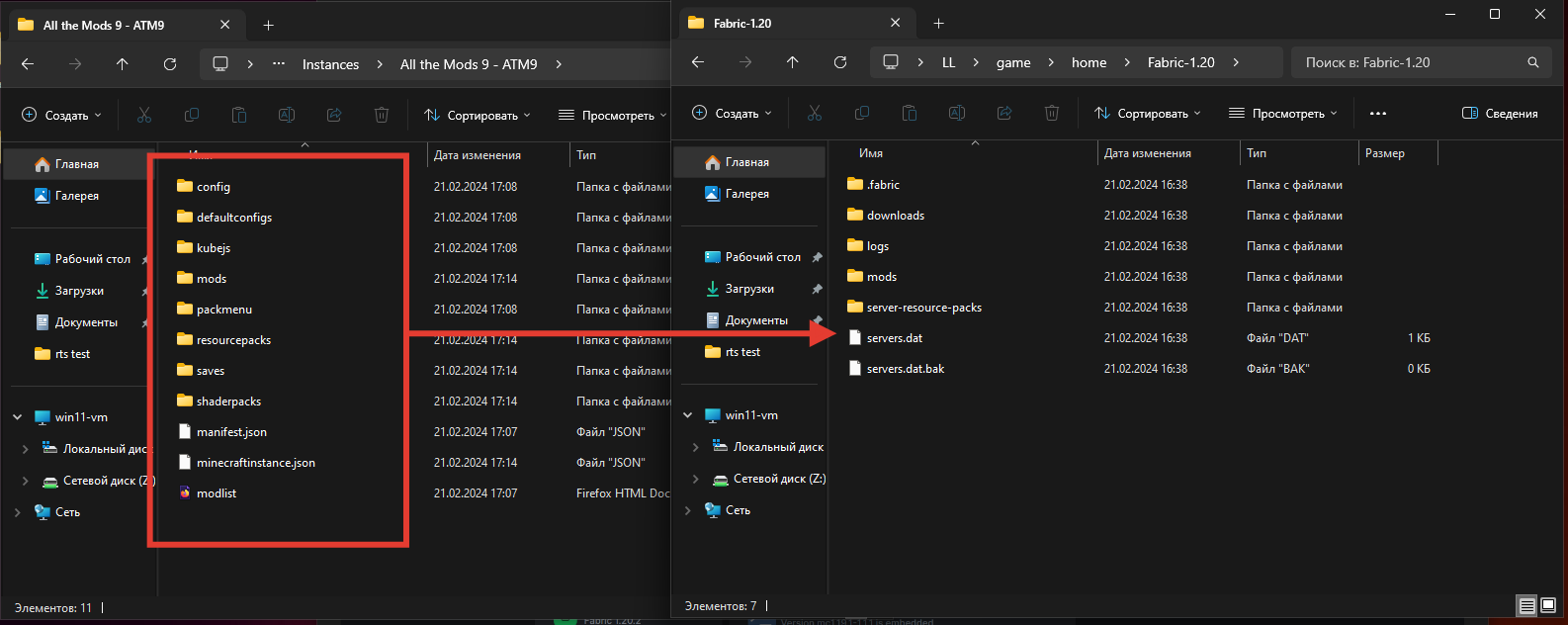The image size is (1568, 625).
Task: Open Создать dropdown in Fabric-1.20 window
Action: click(x=732, y=114)
